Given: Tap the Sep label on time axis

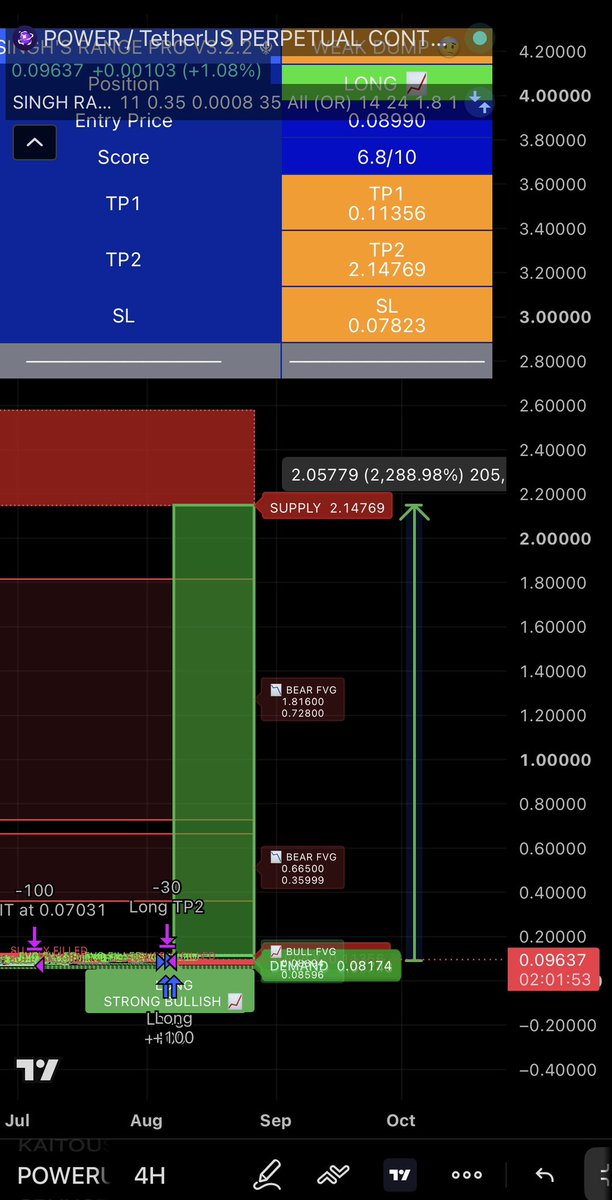Looking at the screenshot, I should [x=275, y=1120].
